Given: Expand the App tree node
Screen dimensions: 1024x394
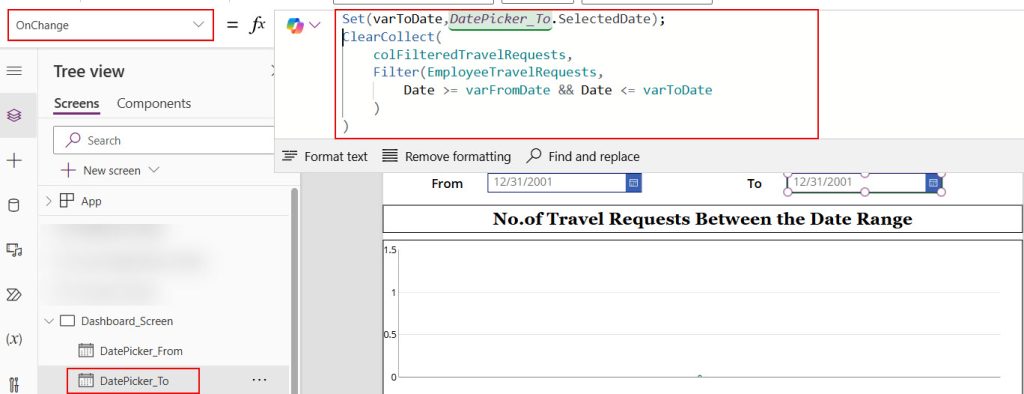Looking at the screenshot, I should pyautogui.click(x=48, y=201).
